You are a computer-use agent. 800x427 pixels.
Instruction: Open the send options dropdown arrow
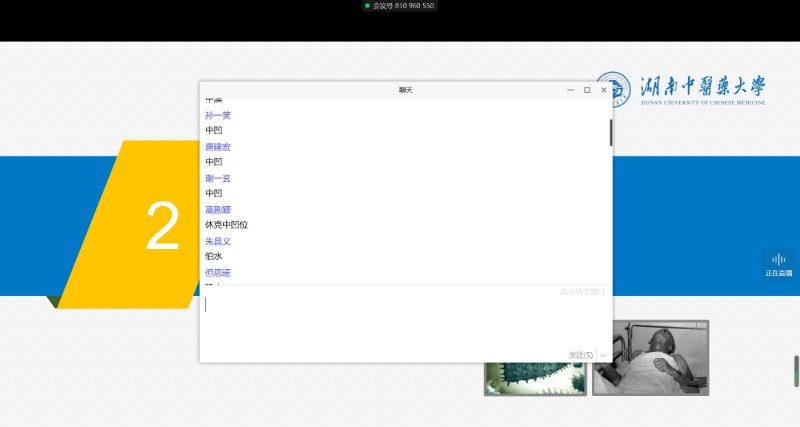(x=602, y=355)
